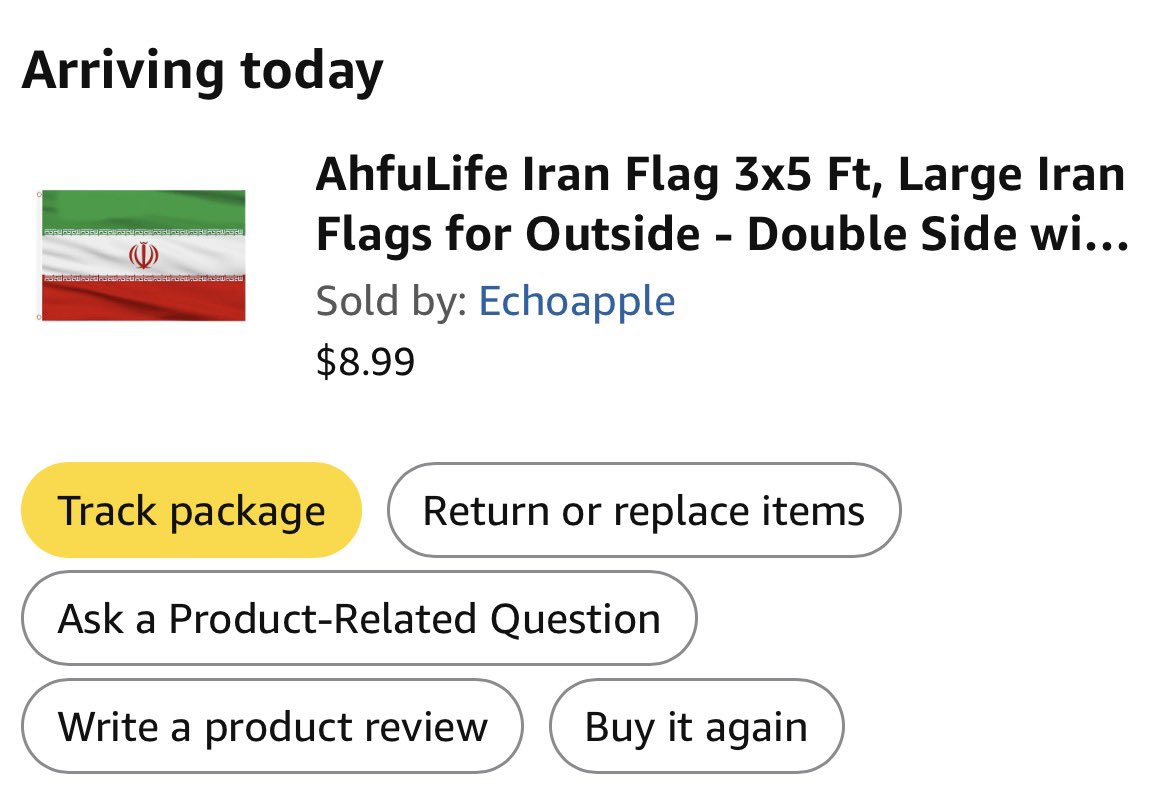1169x794 pixels.
Task: Open the Echoapple seller link
Action: click(x=577, y=301)
